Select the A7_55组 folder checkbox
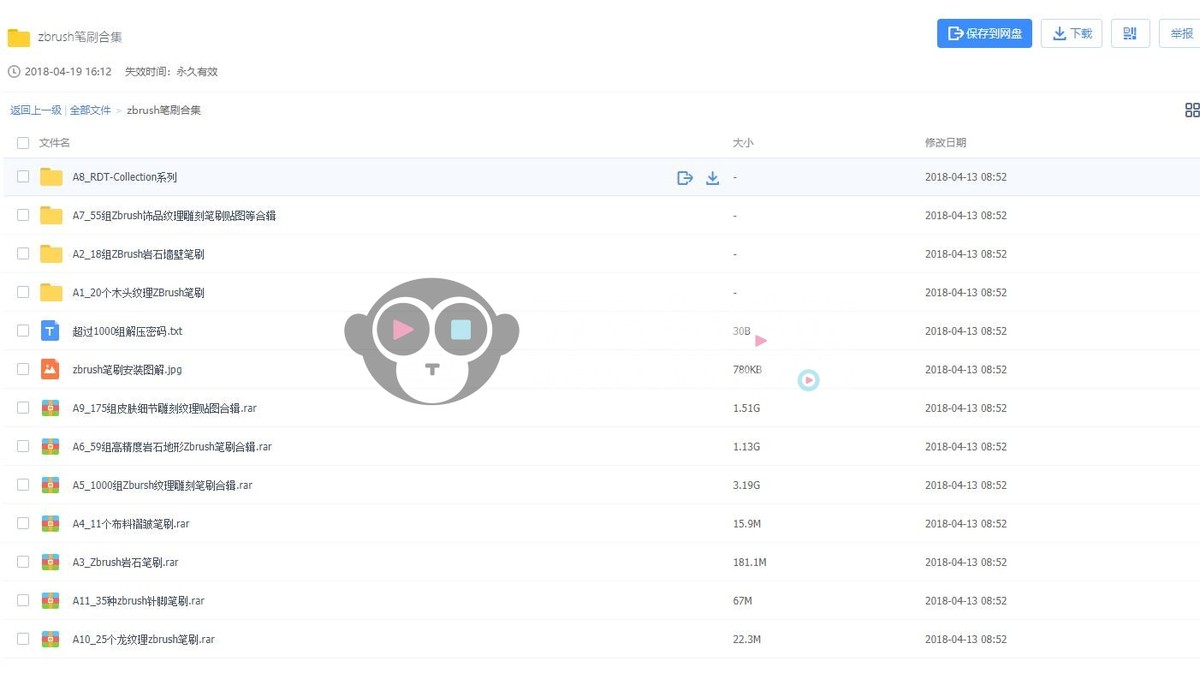 [23, 215]
